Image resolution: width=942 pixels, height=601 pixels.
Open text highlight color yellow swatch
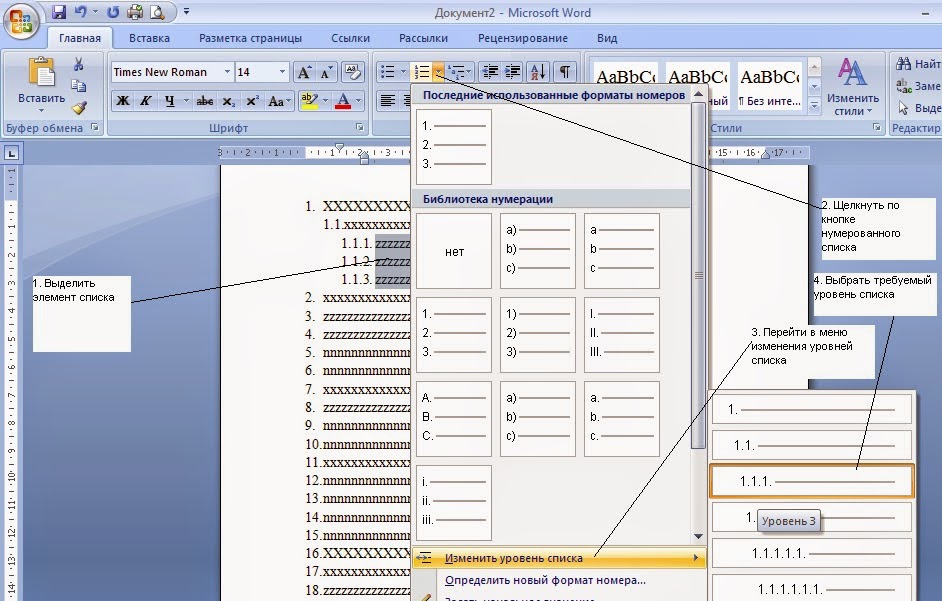point(309,101)
